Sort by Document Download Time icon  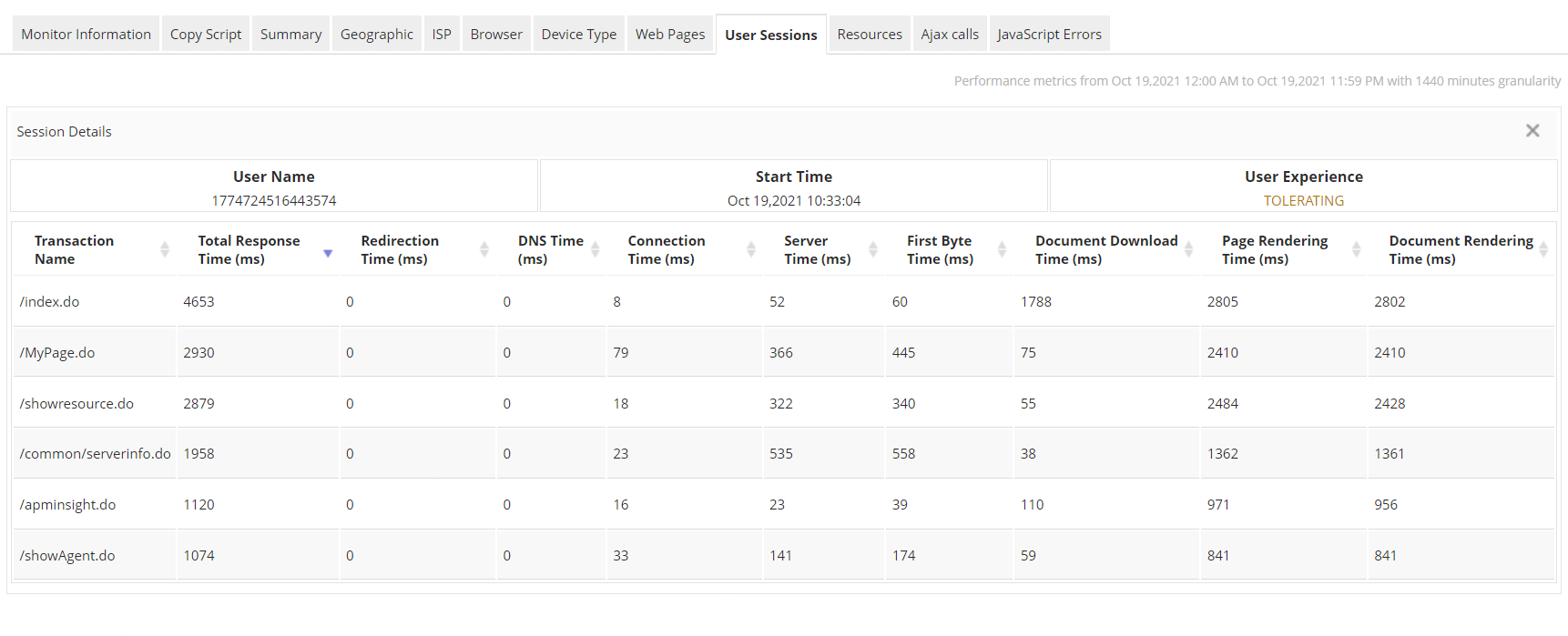(1188, 249)
